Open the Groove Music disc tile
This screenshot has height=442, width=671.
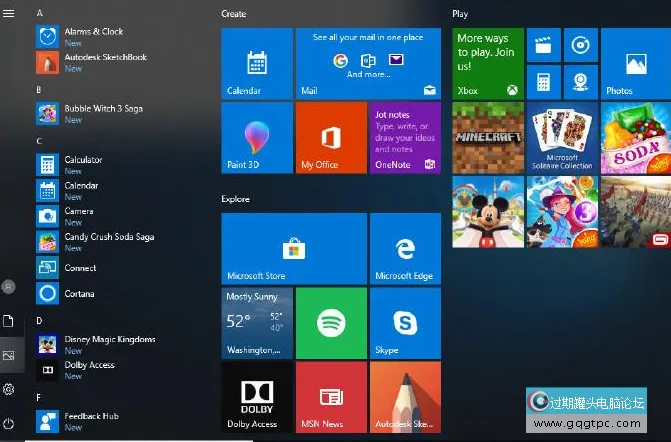tap(581, 45)
